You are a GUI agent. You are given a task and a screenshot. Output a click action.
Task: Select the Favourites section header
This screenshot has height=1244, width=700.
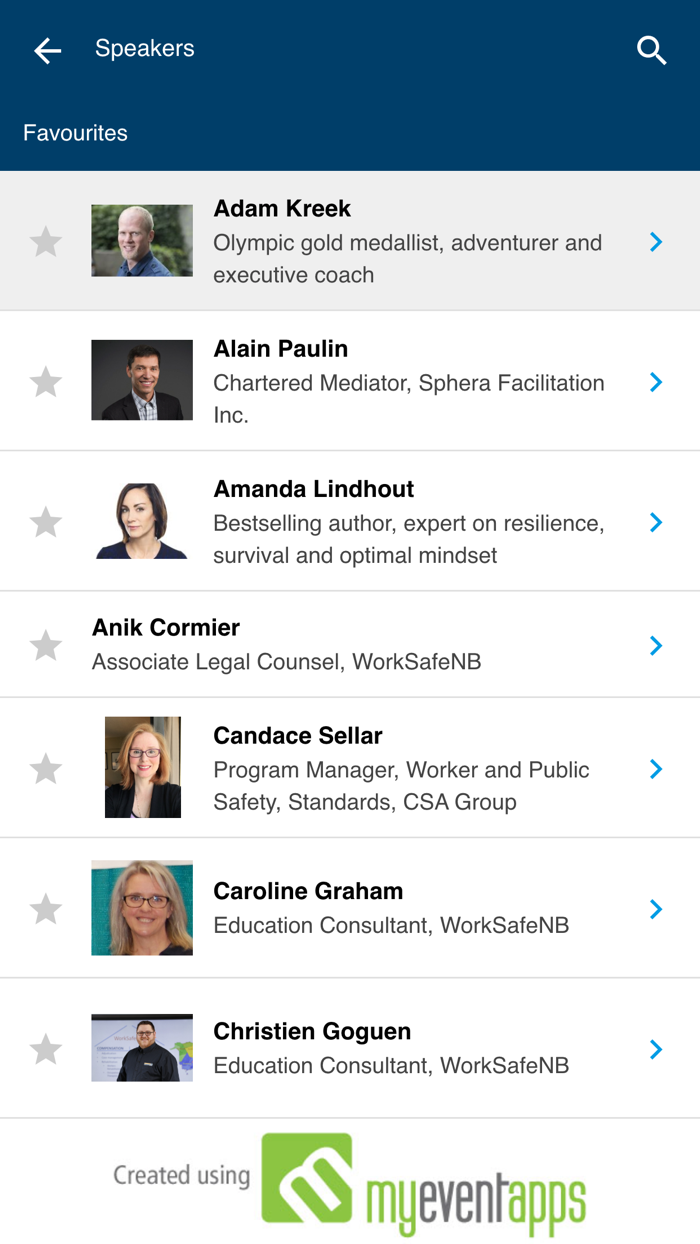point(75,132)
